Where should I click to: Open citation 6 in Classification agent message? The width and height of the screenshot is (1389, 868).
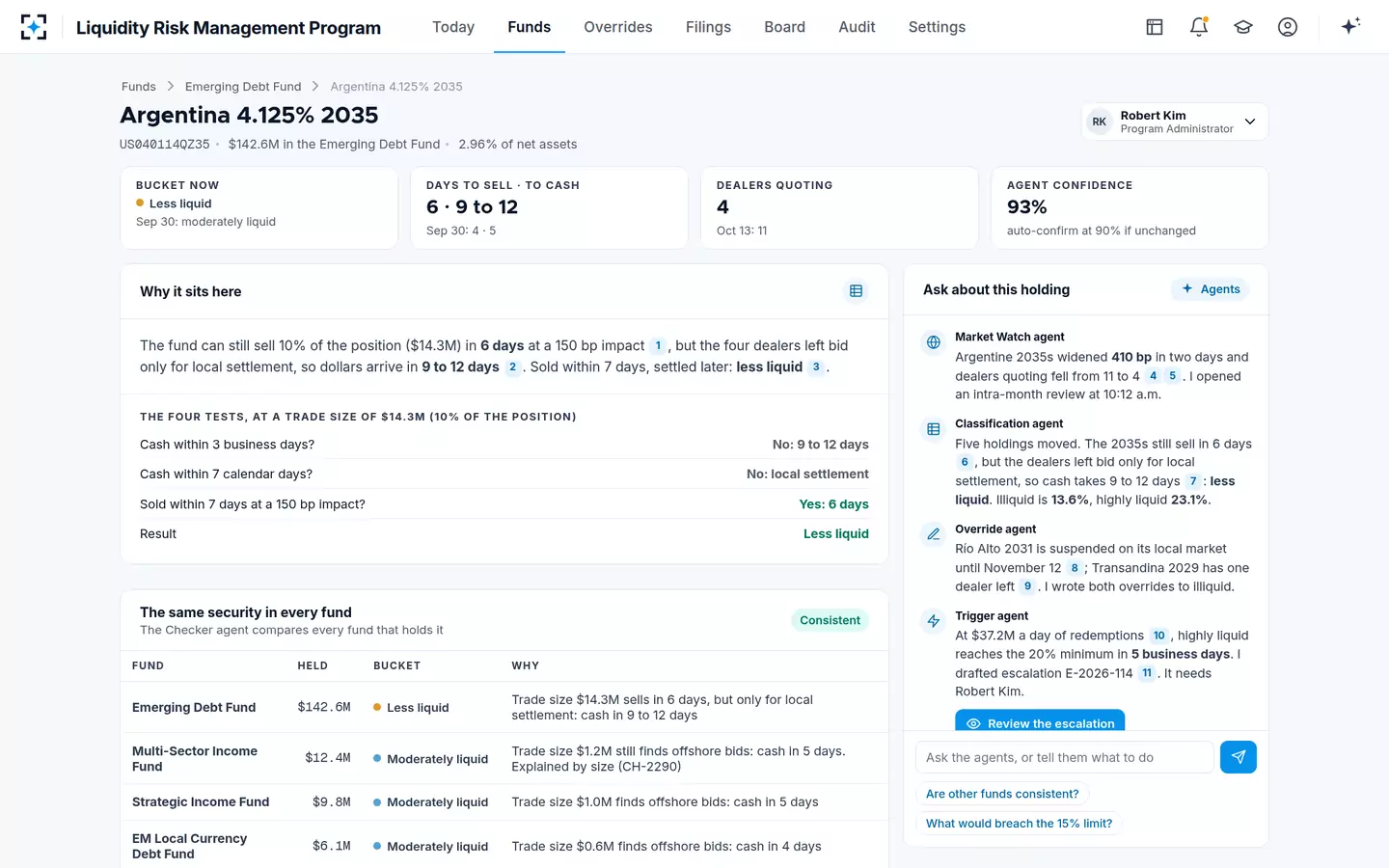pyautogui.click(x=965, y=462)
